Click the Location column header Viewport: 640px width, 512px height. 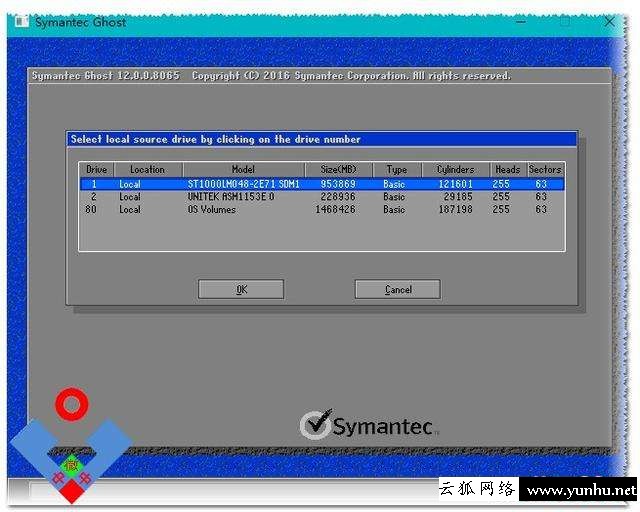148,169
